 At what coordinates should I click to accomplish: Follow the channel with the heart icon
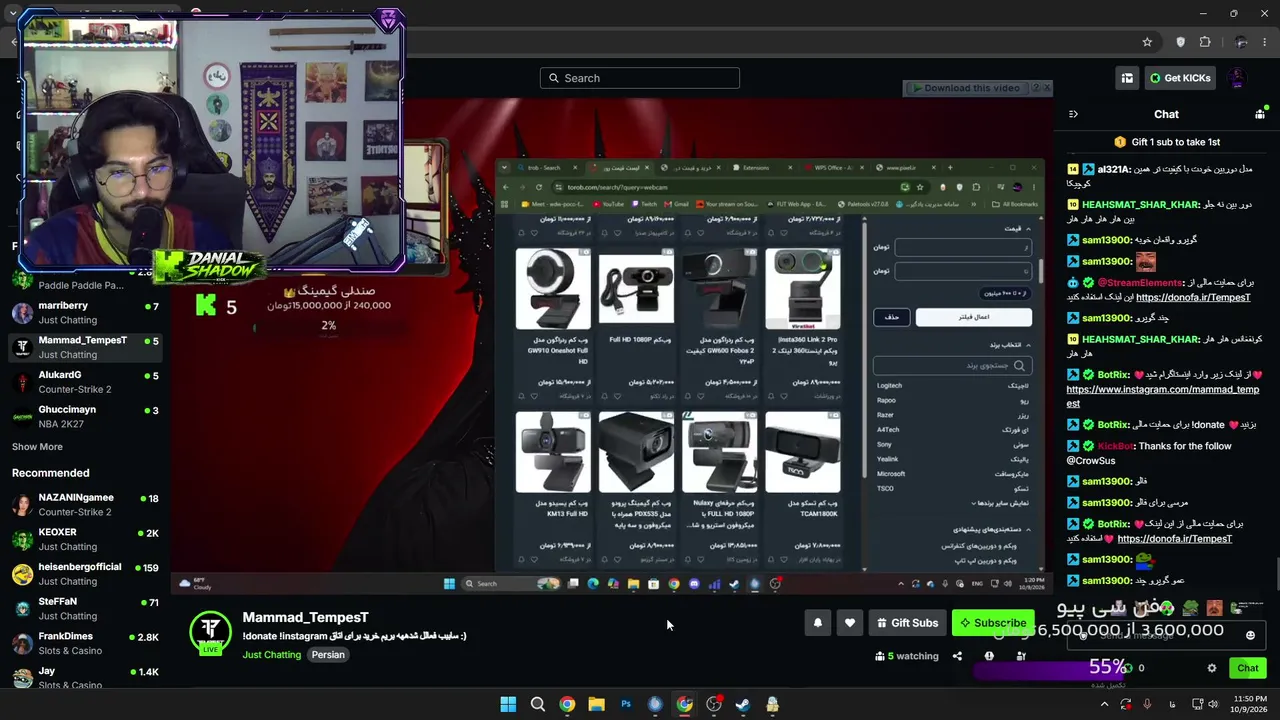(849, 623)
